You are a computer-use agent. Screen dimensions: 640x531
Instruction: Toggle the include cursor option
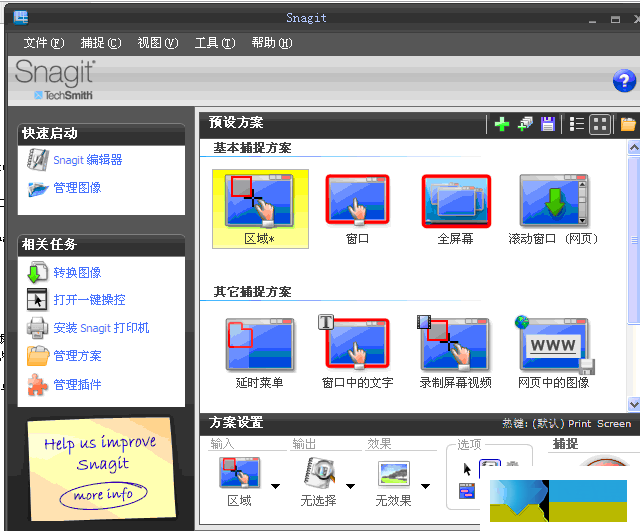[x=467, y=469]
